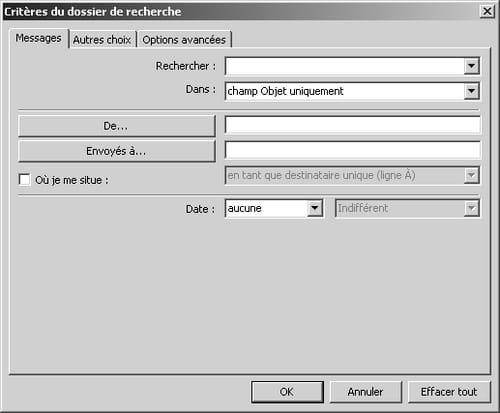Screen dimensions: 500x413
Task: Switch to the Autres choix tab
Action: [x=103, y=40]
